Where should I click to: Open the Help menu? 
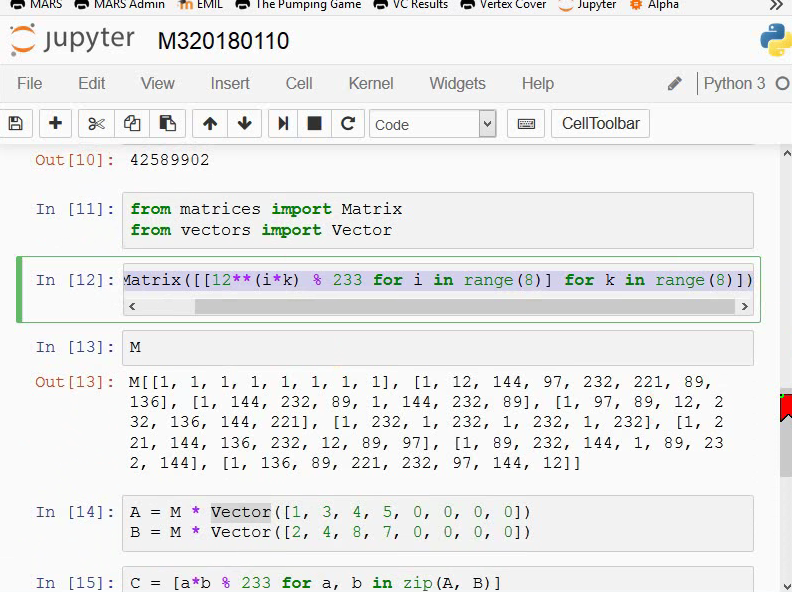(537, 83)
